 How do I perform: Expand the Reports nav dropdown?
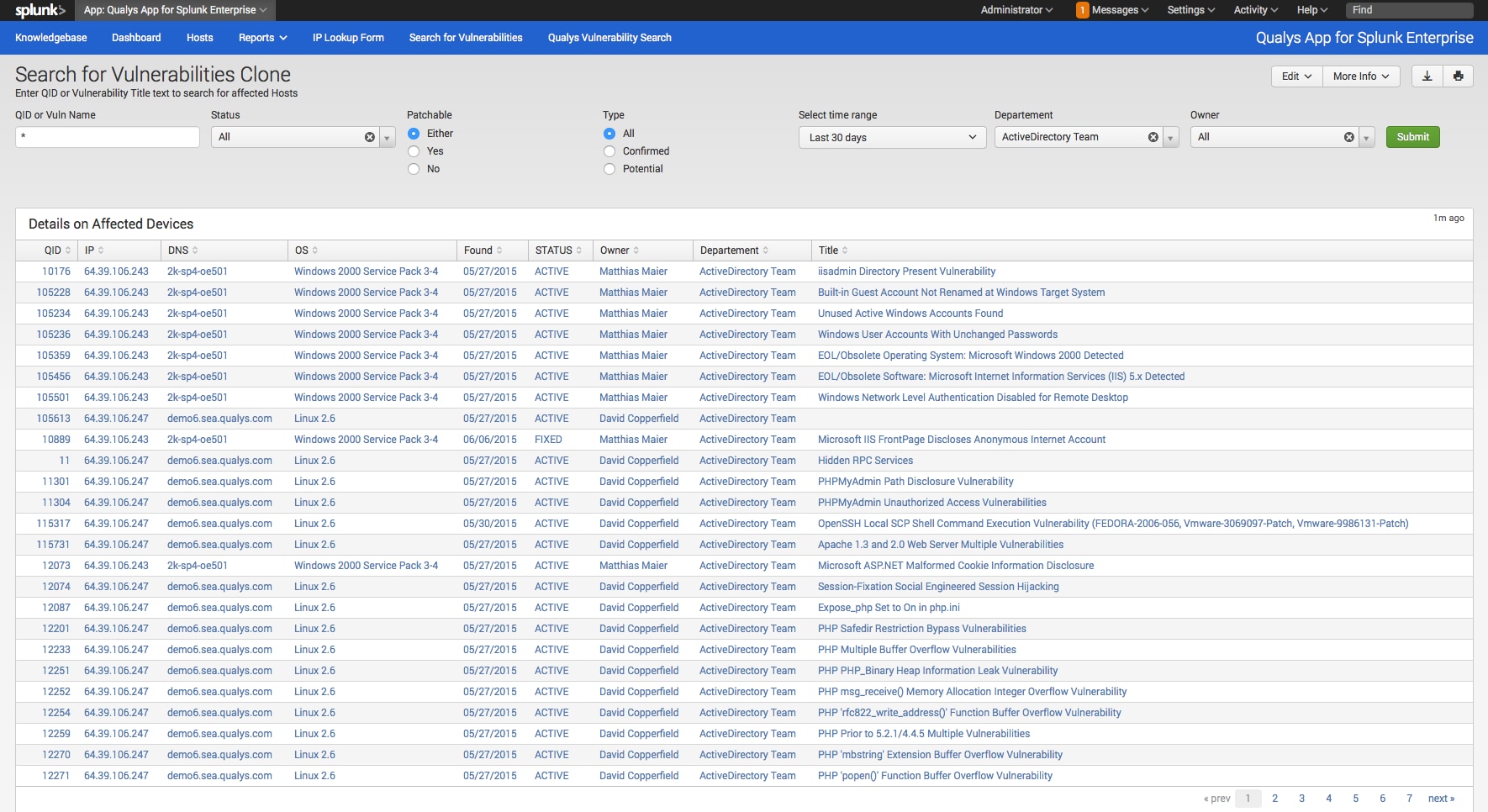coord(262,38)
